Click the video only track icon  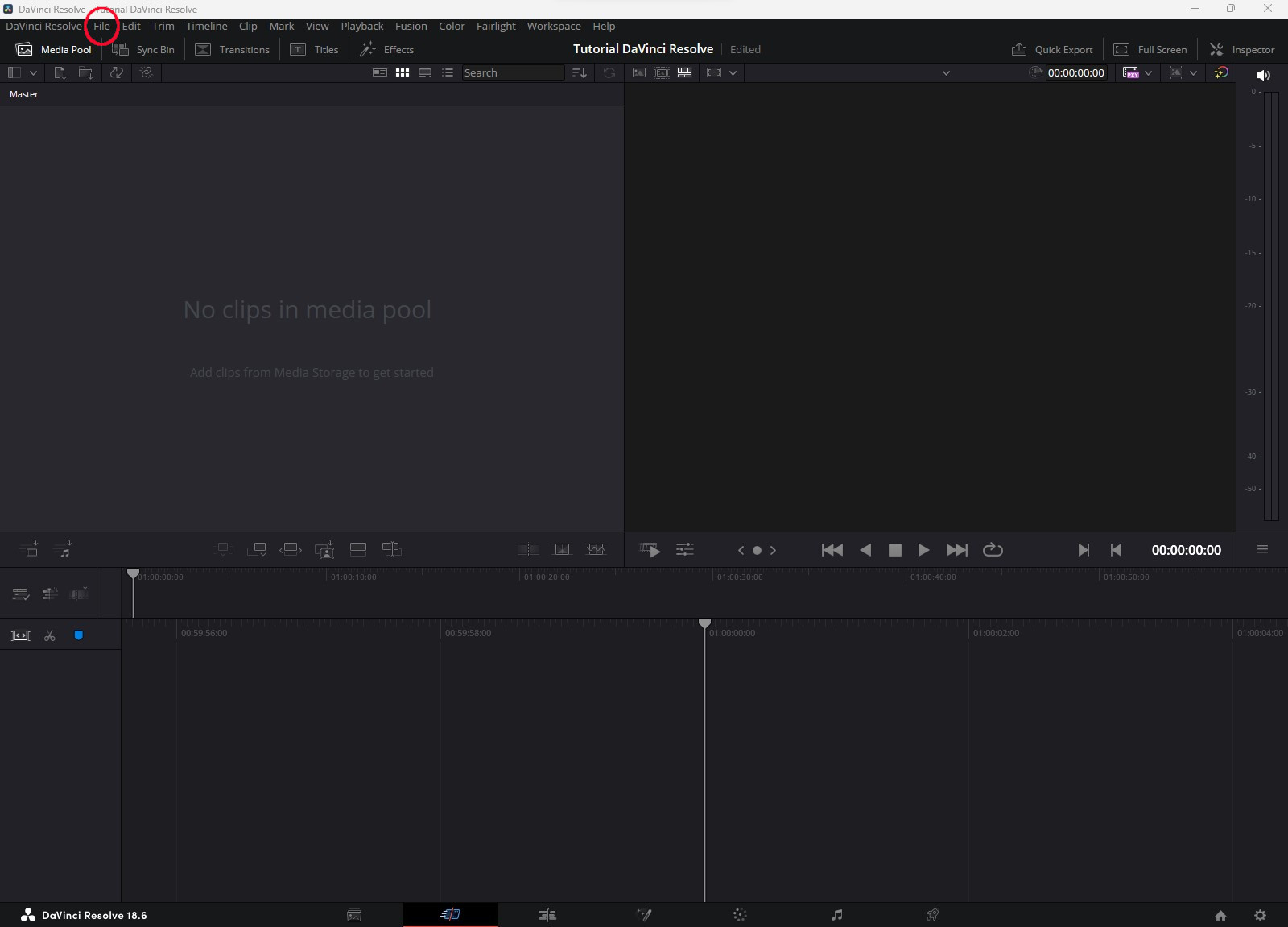tap(28, 549)
